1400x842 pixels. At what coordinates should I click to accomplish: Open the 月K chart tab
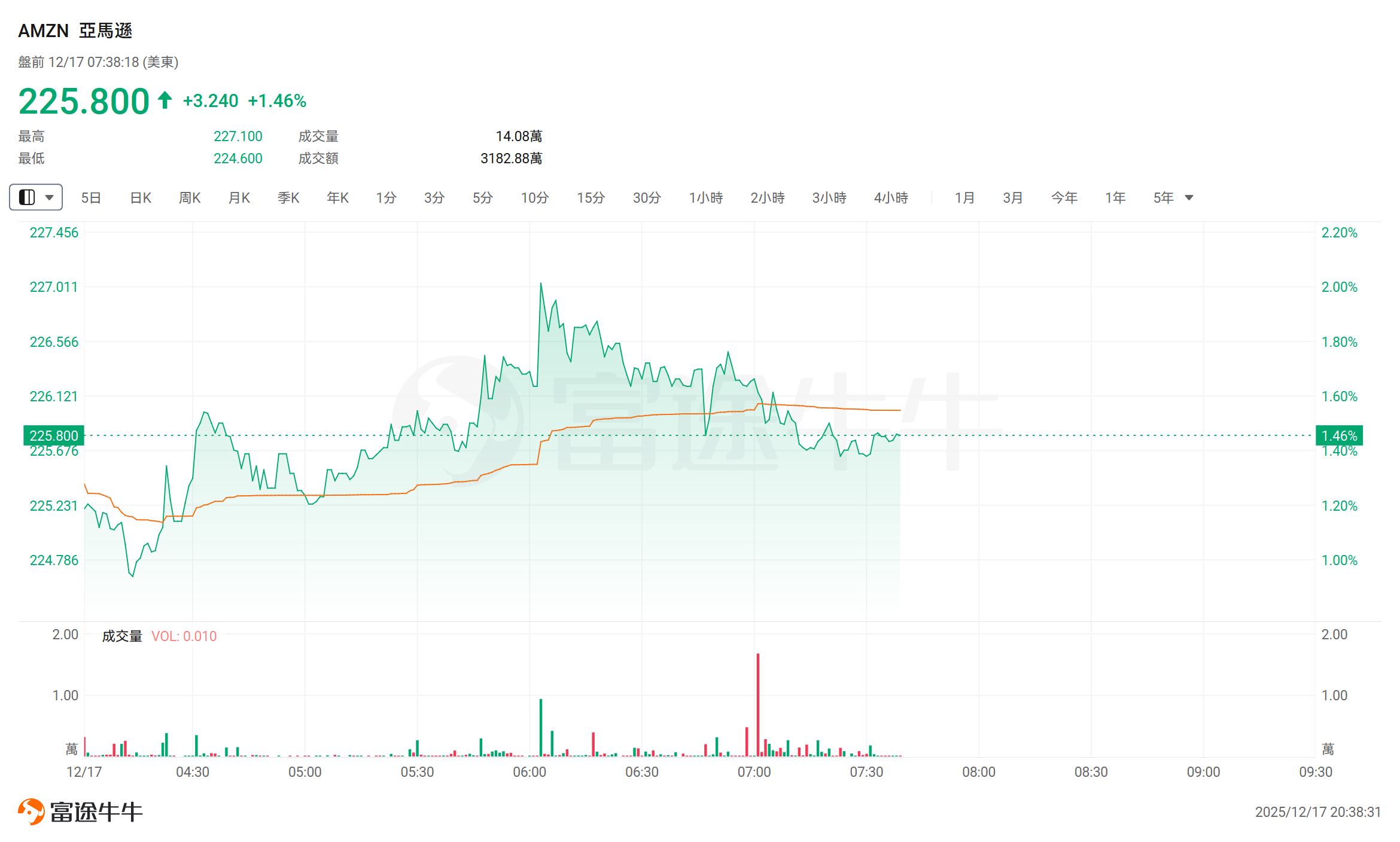coord(239,198)
